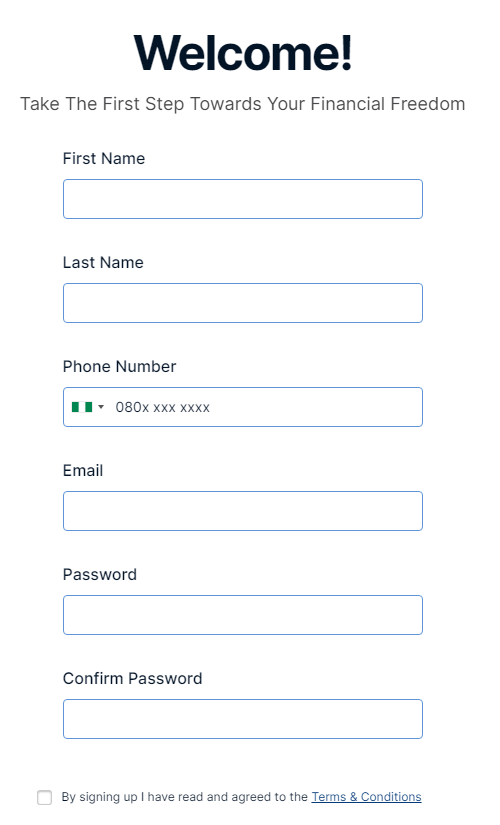The width and height of the screenshot is (500, 825).
Task: Click the Email field label
Action: click(x=83, y=470)
